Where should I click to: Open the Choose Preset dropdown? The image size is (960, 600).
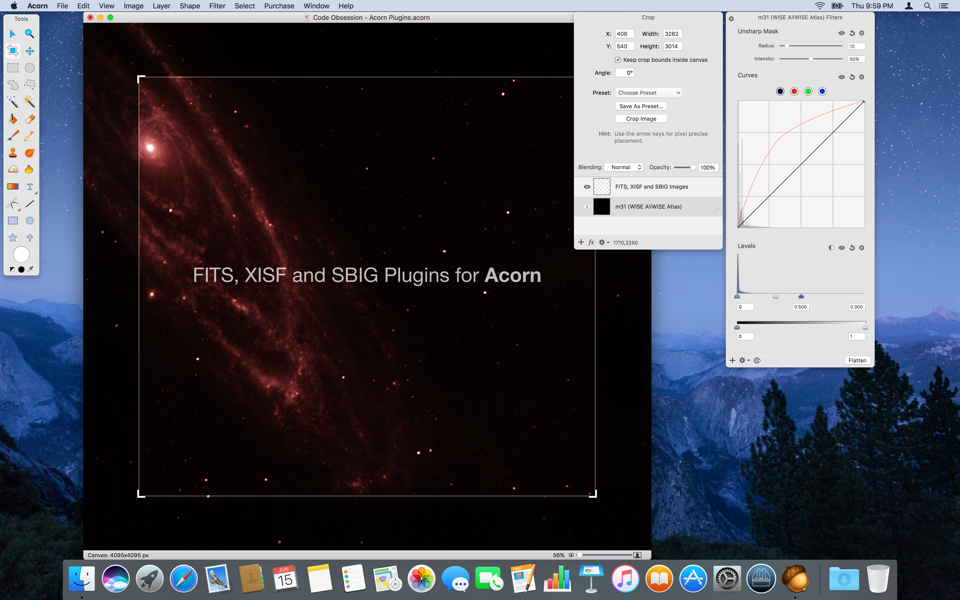[648, 92]
